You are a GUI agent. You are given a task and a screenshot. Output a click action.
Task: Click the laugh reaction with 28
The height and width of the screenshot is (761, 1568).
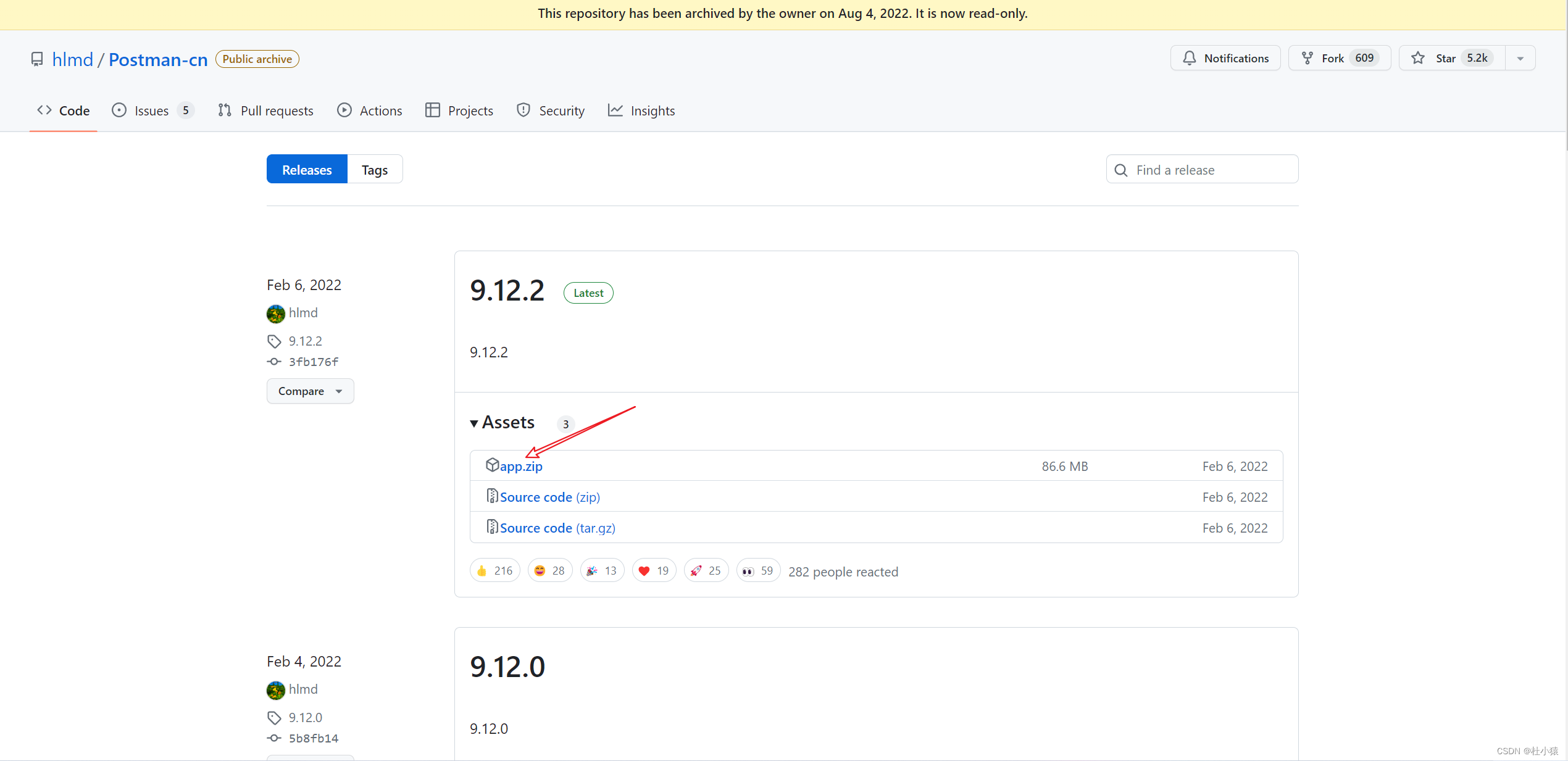click(549, 571)
